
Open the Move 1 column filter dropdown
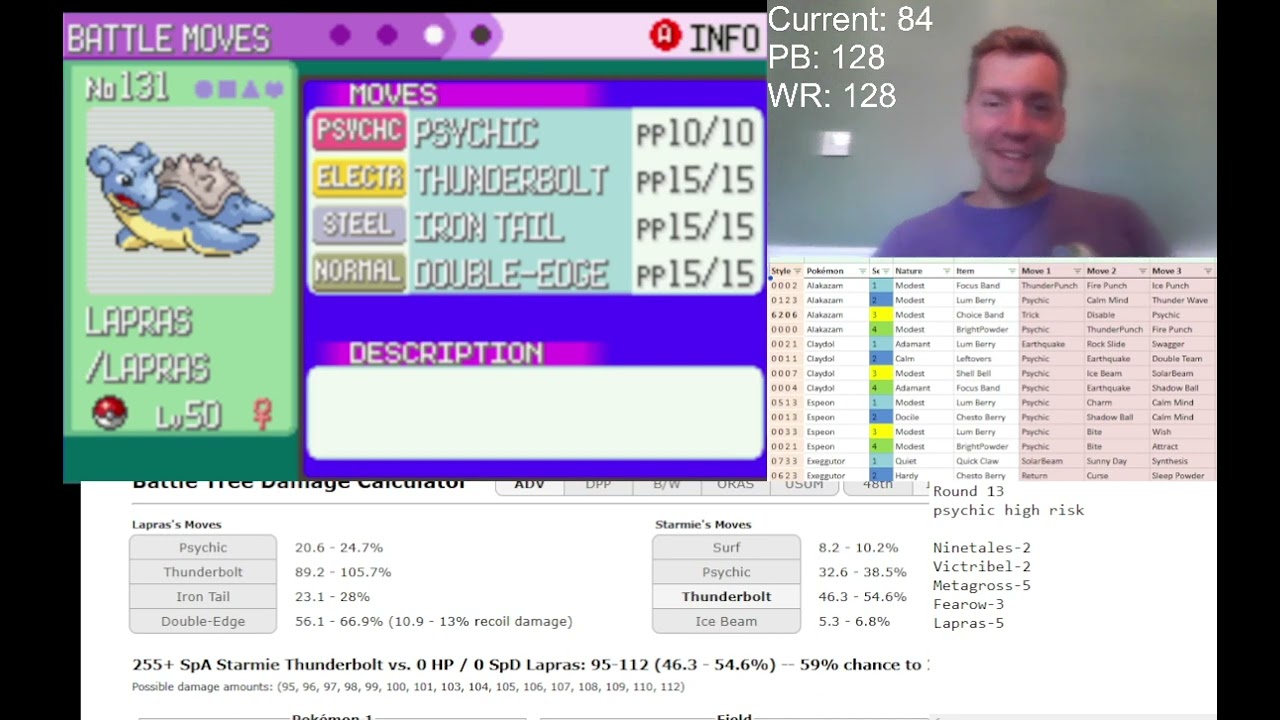pos(1078,271)
